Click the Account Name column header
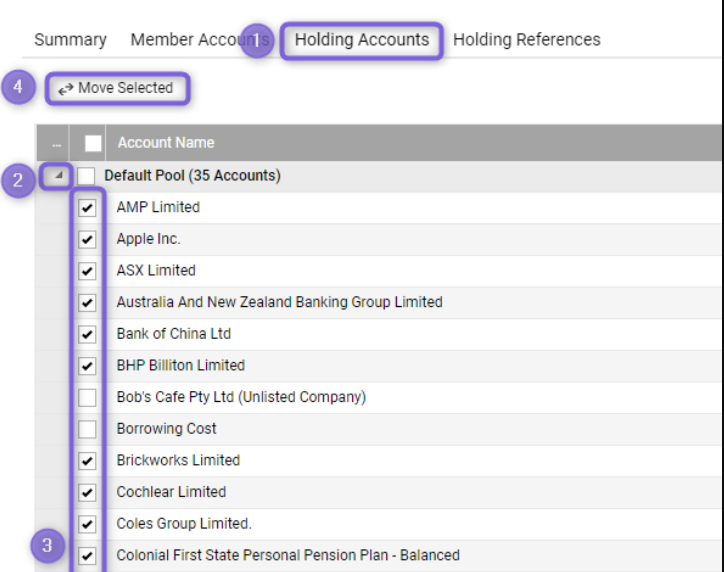Image resolution: width=724 pixels, height=572 pixels. 166,143
